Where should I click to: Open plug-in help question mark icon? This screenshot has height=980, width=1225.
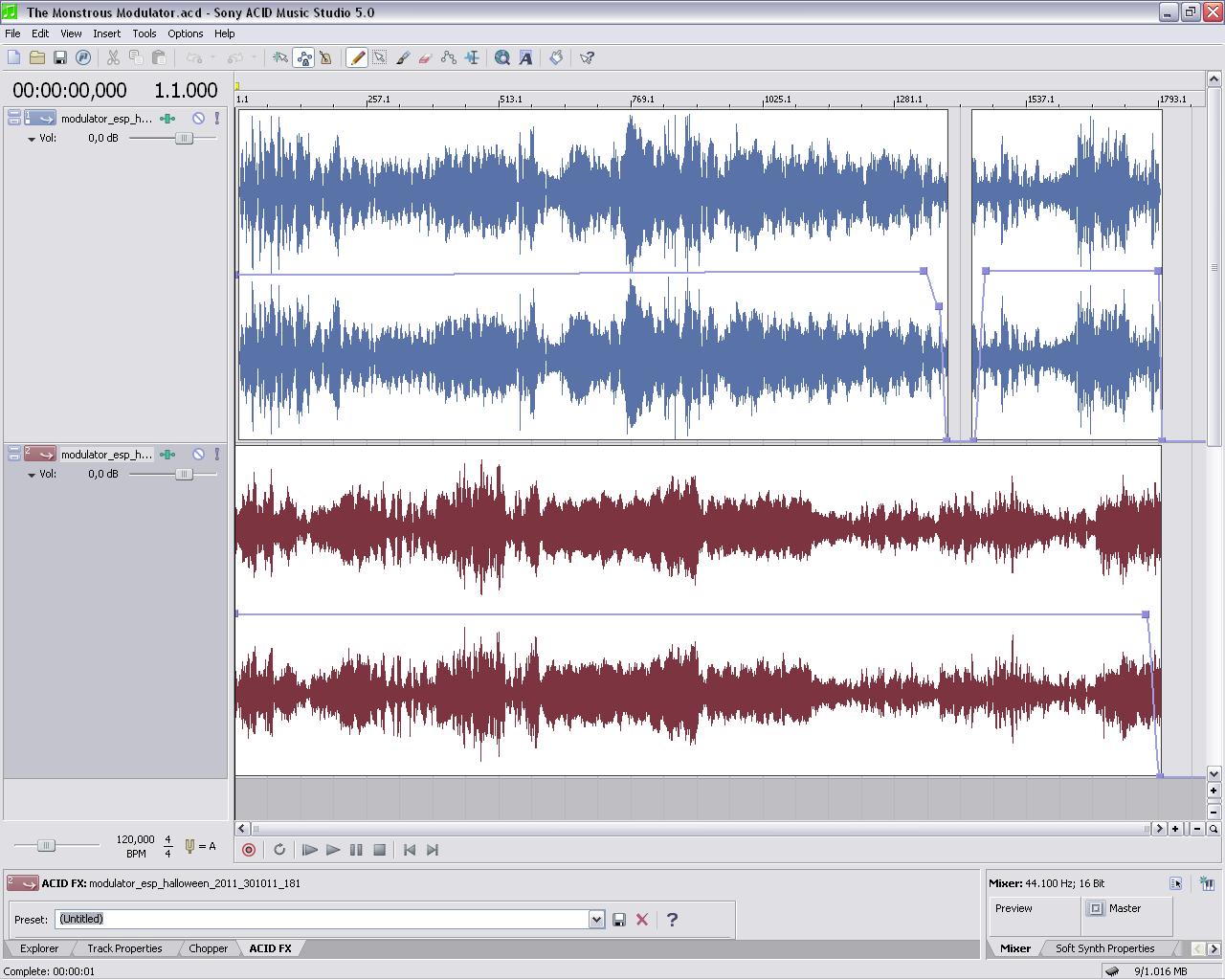coord(672,920)
